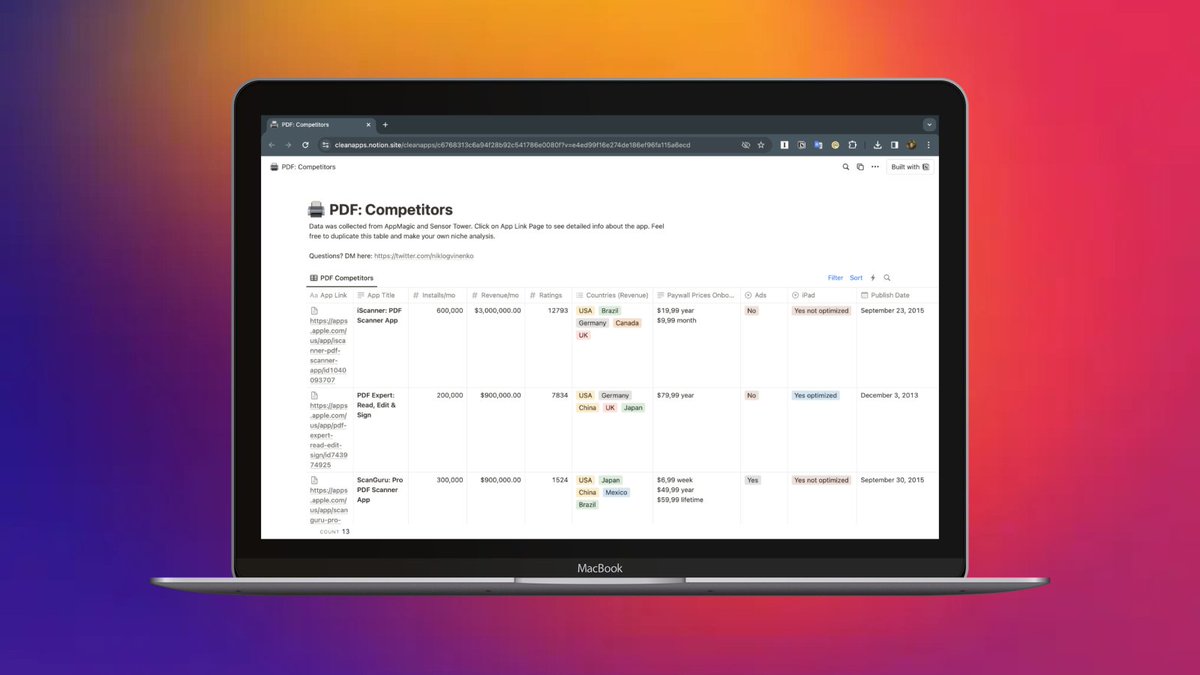1200x675 pixels.
Task: Click the Ads column header
Action: click(x=764, y=295)
